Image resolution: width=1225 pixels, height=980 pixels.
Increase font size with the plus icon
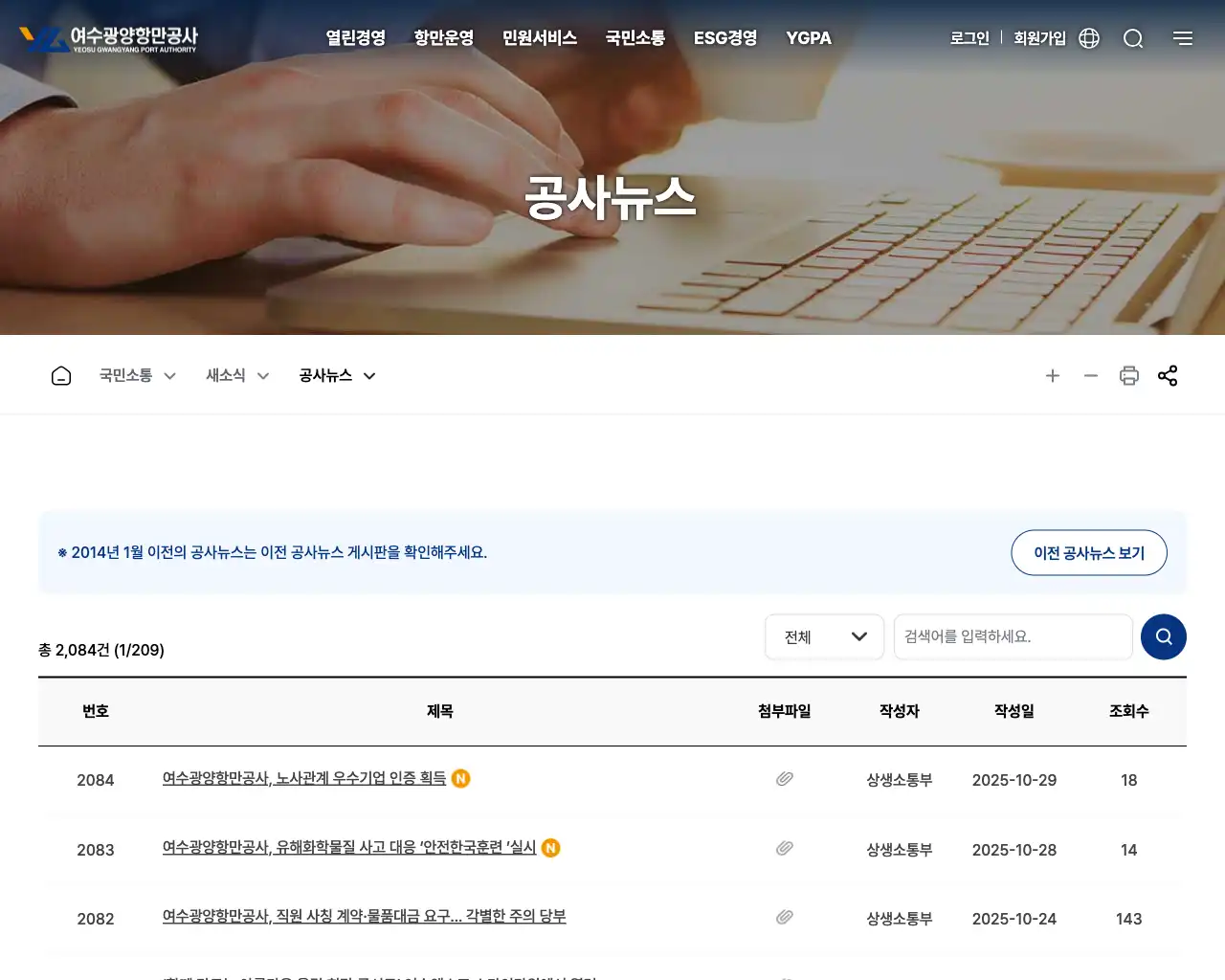(x=1053, y=375)
